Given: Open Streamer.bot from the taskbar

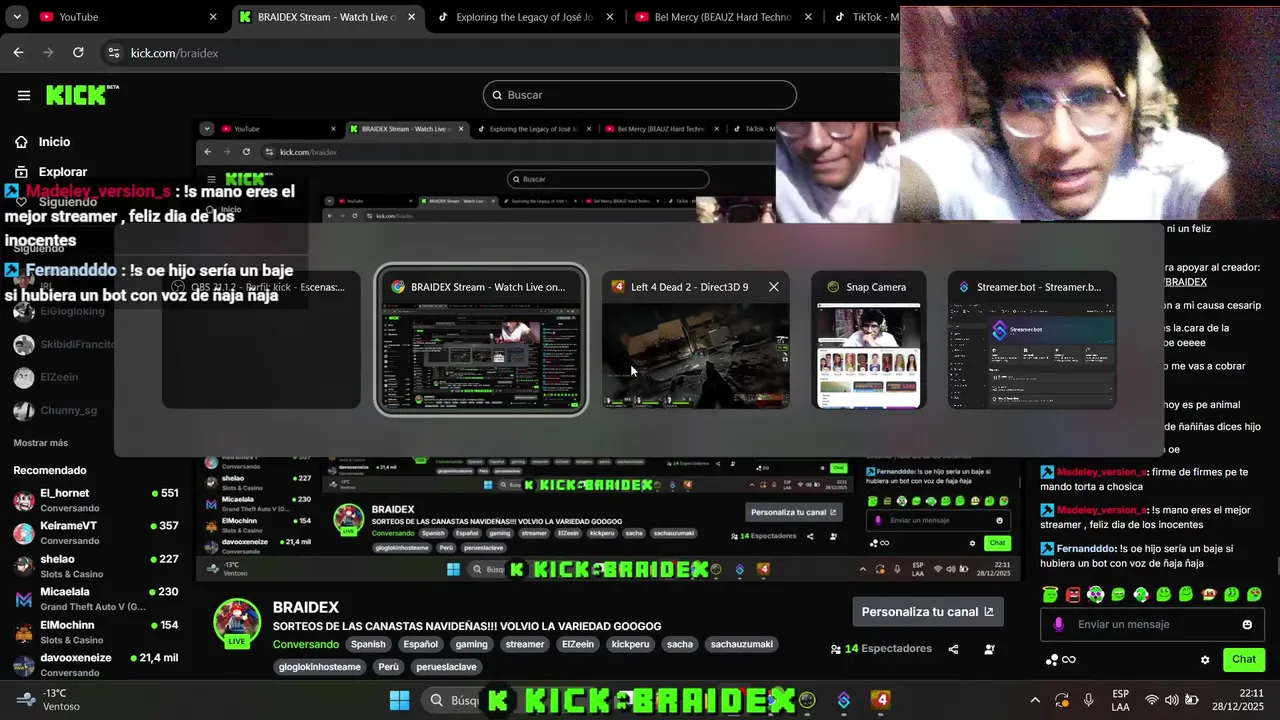Looking at the screenshot, I should point(844,700).
